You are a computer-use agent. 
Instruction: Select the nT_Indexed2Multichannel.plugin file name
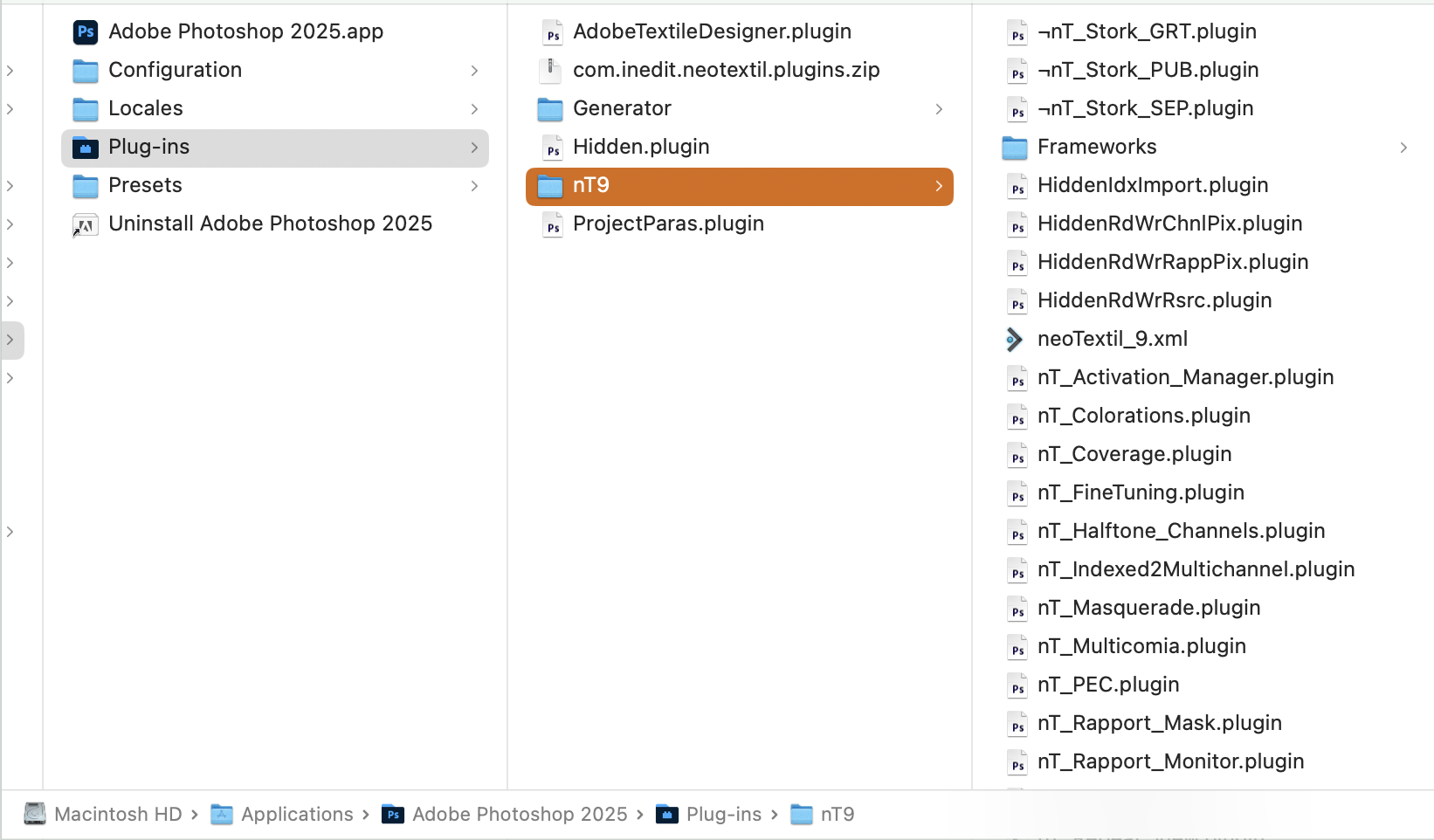1196,569
